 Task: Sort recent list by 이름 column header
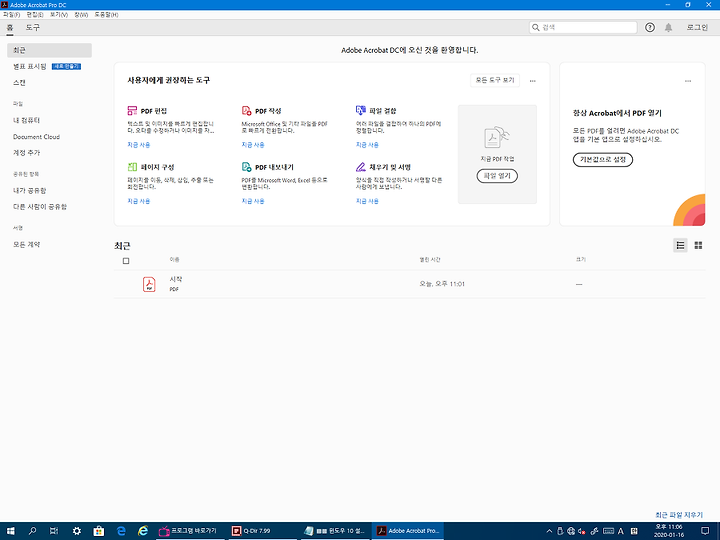tap(174, 259)
